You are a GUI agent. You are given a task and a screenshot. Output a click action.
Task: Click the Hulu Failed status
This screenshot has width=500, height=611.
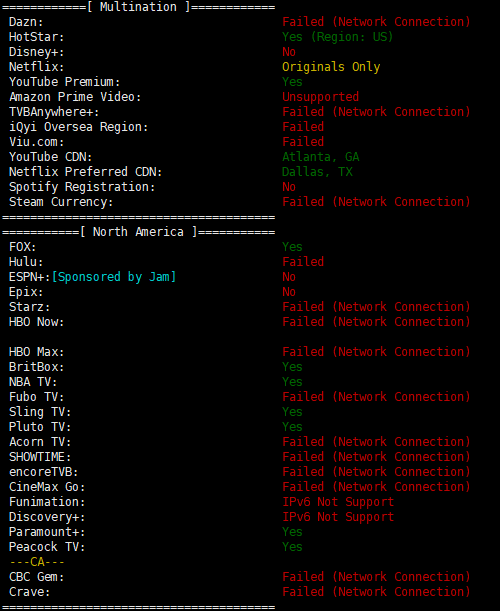(x=303, y=262)
